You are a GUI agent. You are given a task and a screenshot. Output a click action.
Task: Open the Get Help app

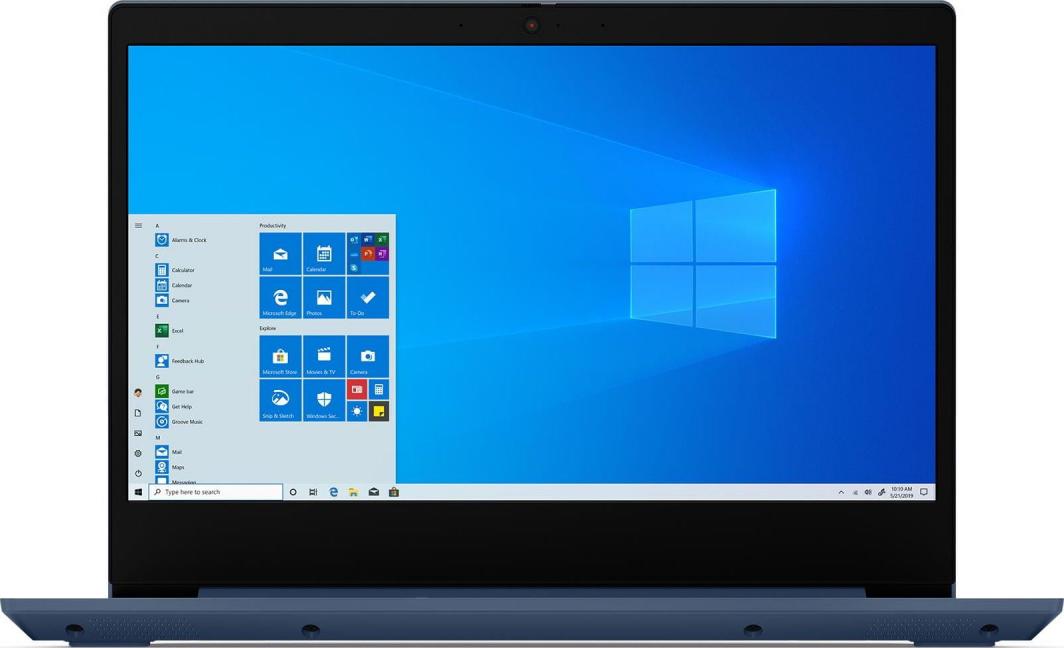coord(174,406)
